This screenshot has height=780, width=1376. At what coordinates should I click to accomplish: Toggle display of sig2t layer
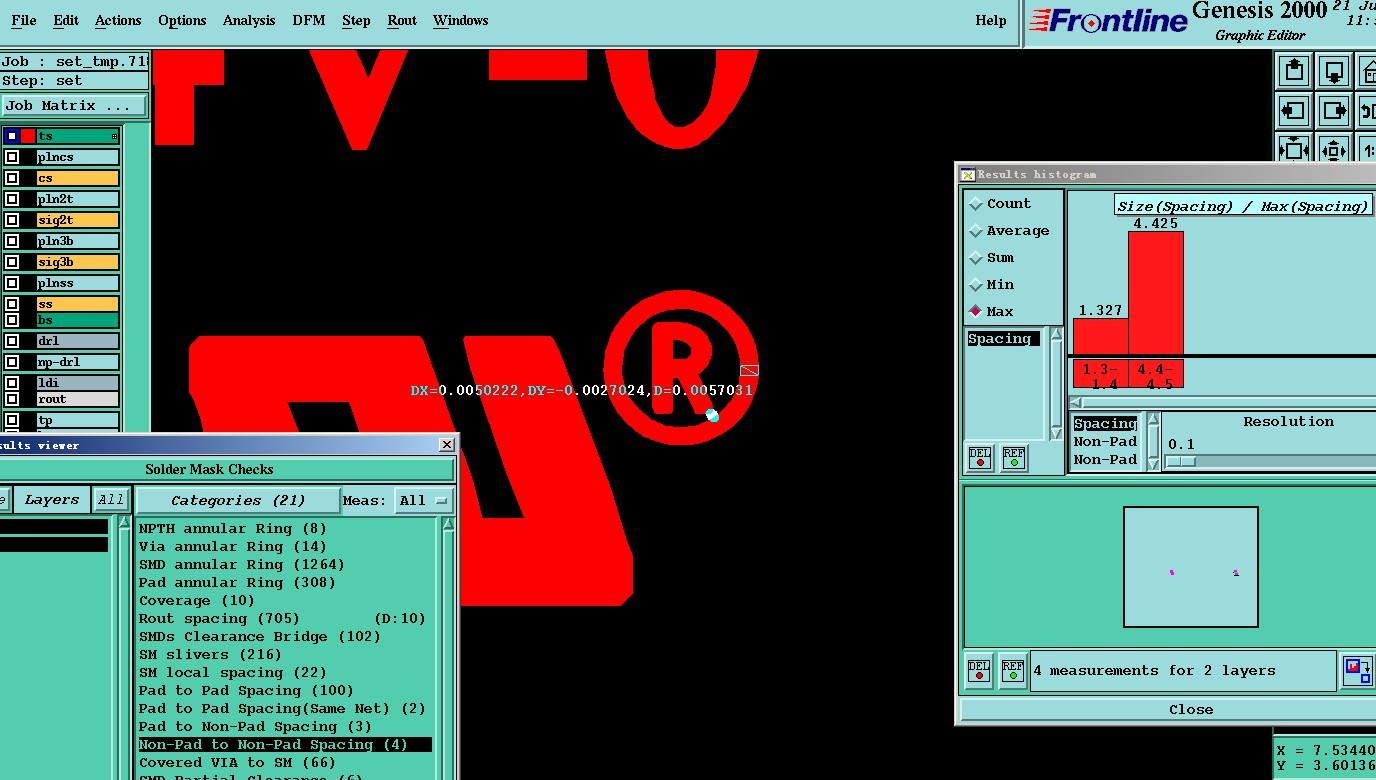[12, 220]
